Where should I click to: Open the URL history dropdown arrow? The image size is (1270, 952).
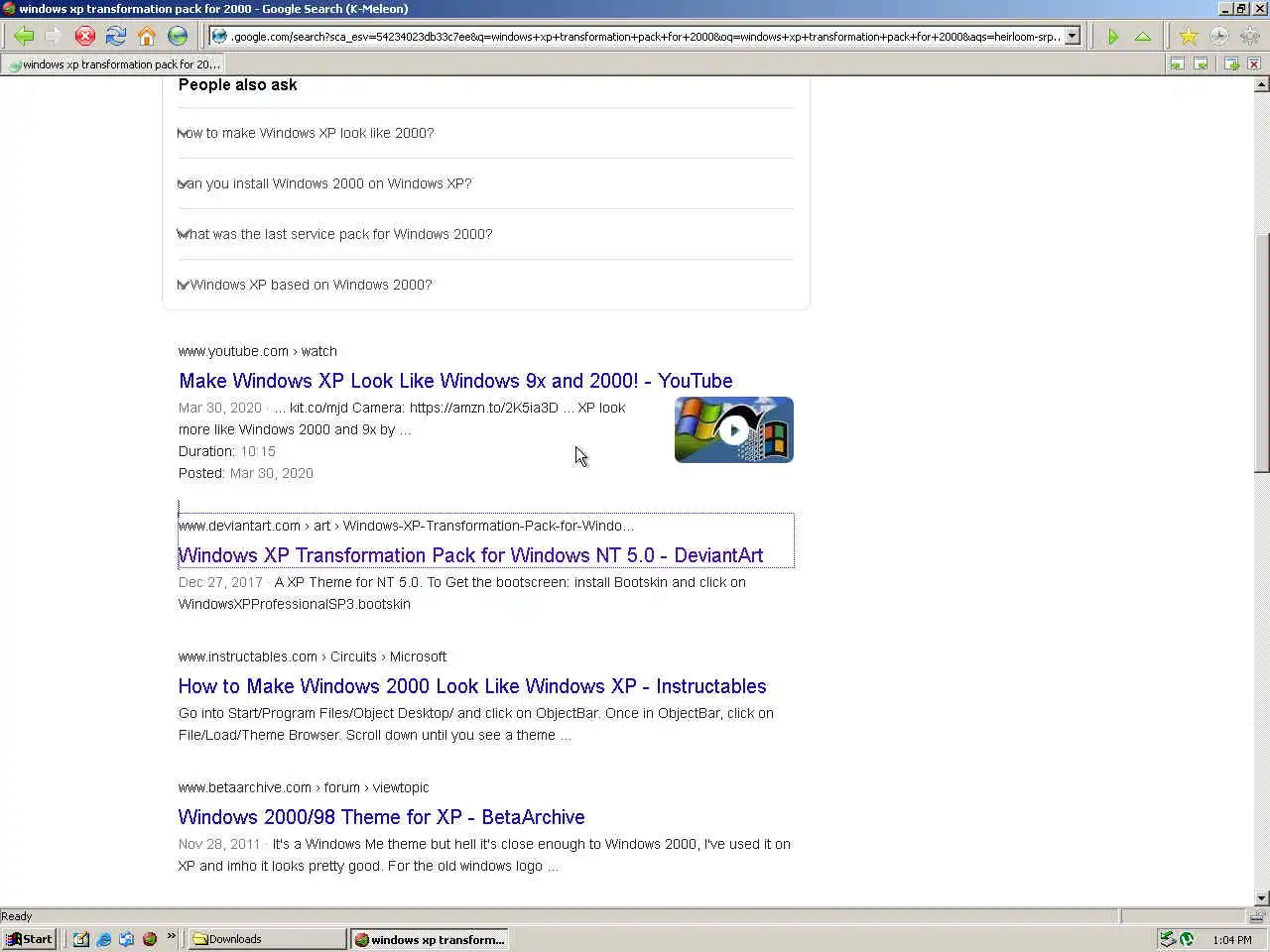click(x=1073, y=37)
